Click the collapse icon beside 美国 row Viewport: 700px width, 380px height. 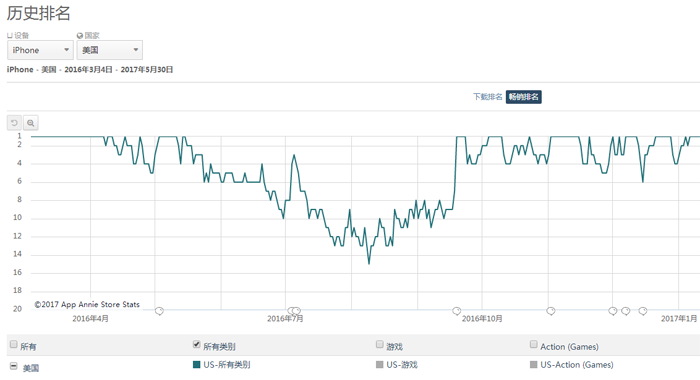(x=13, y=367)
